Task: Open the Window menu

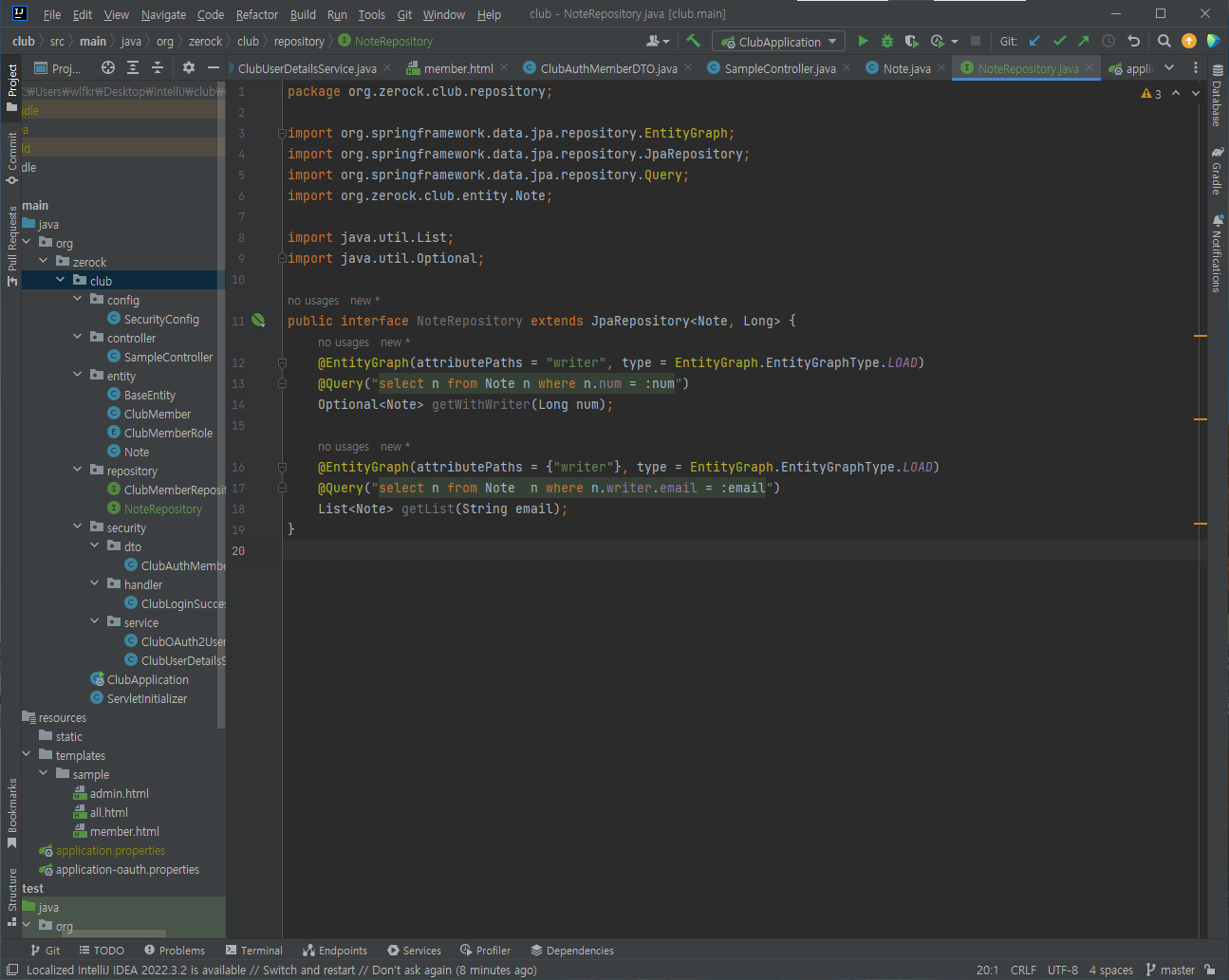Action: click(x=444, y=14)
